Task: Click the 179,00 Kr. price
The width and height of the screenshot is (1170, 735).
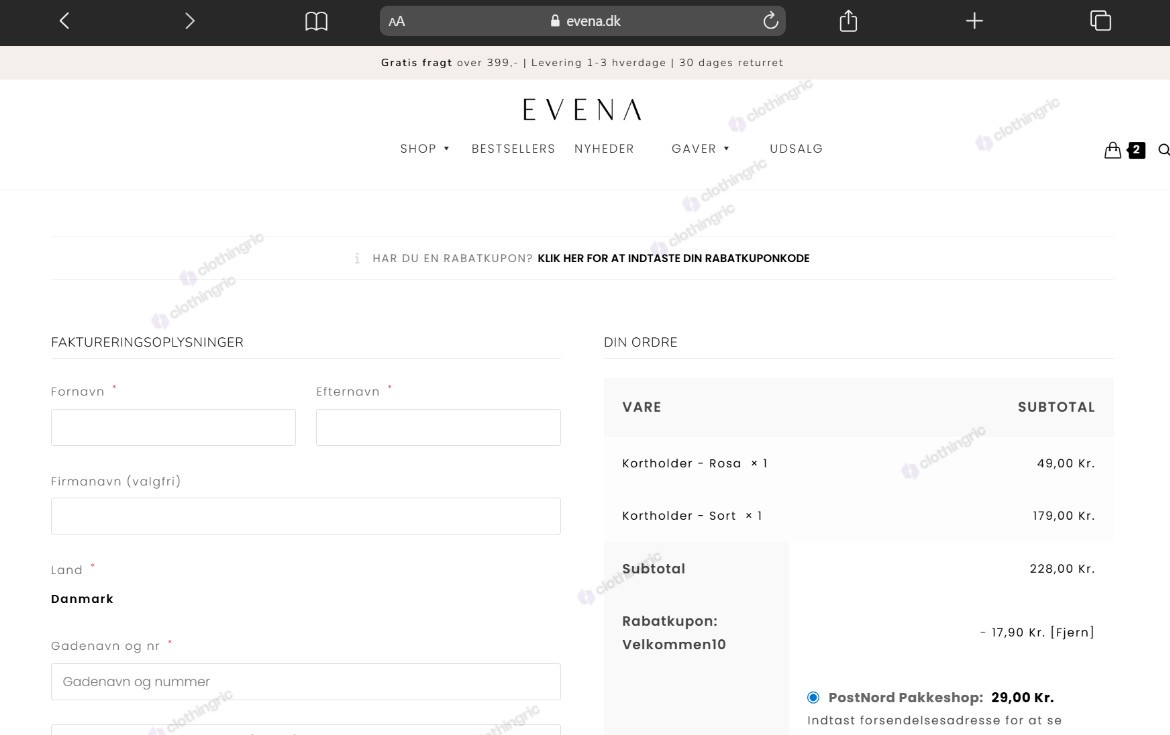Action: point(1063,516)
